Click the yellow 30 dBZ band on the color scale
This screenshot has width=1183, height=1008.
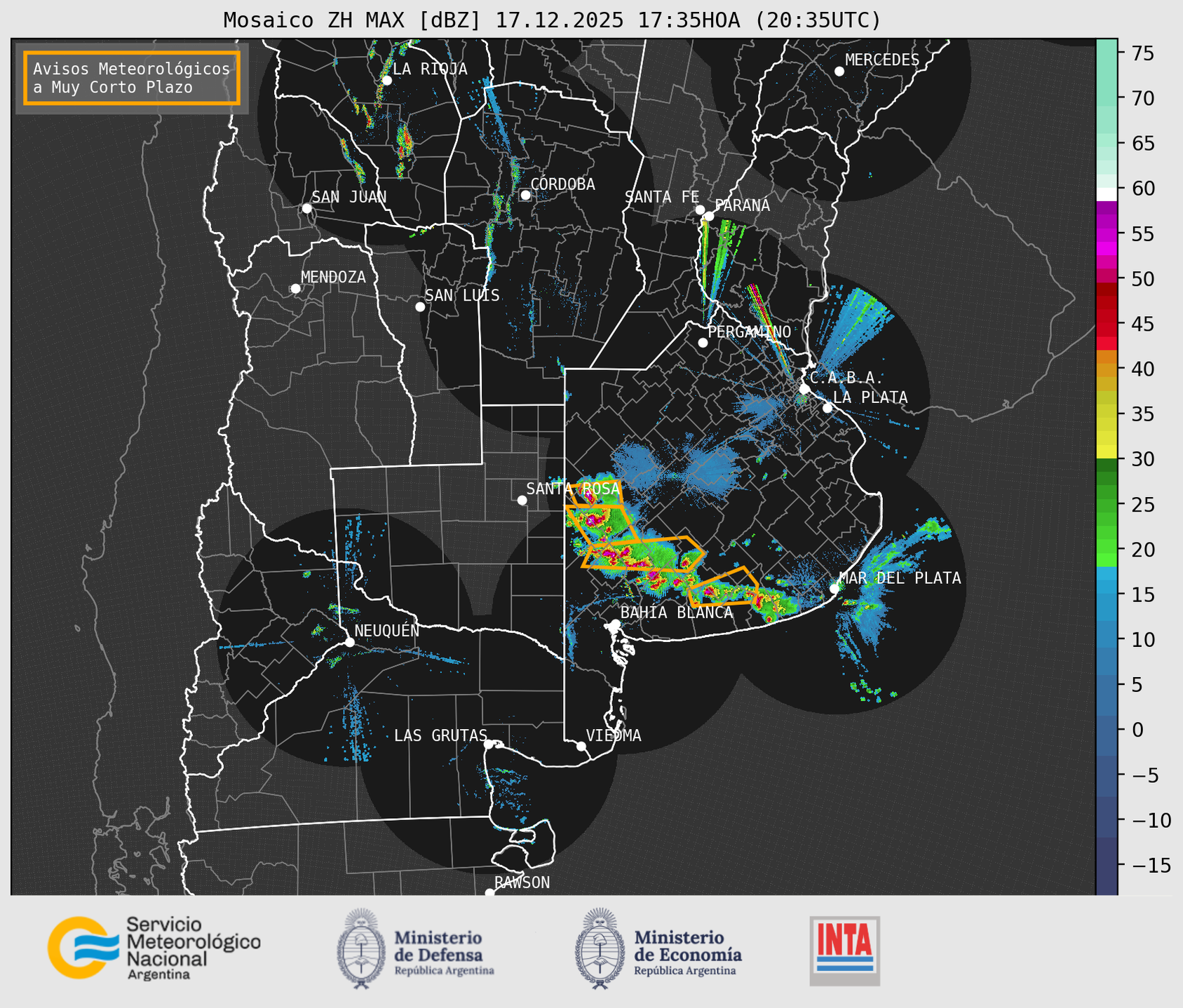pyautogui.click(x=1107, y=452)
